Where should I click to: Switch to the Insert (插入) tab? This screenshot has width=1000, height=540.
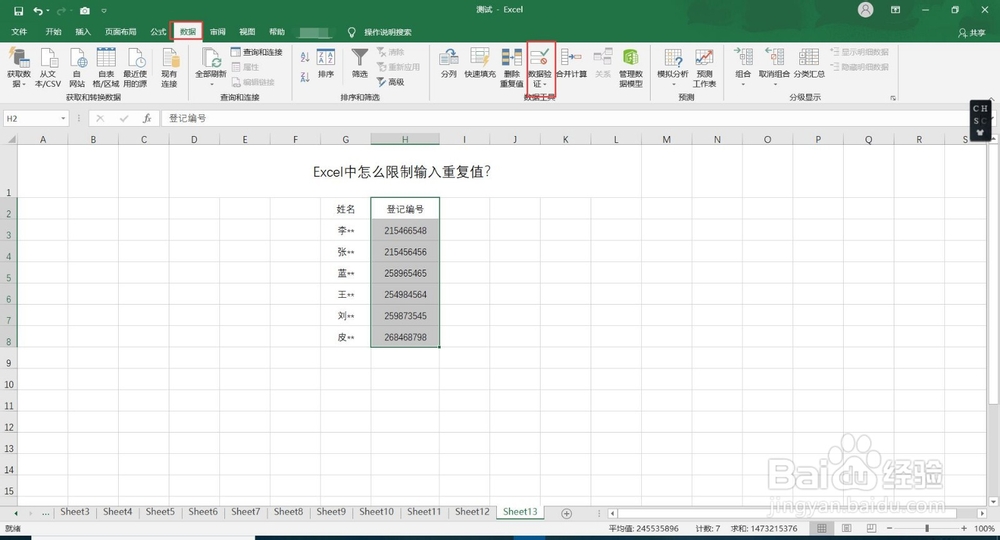pos(83,32)
